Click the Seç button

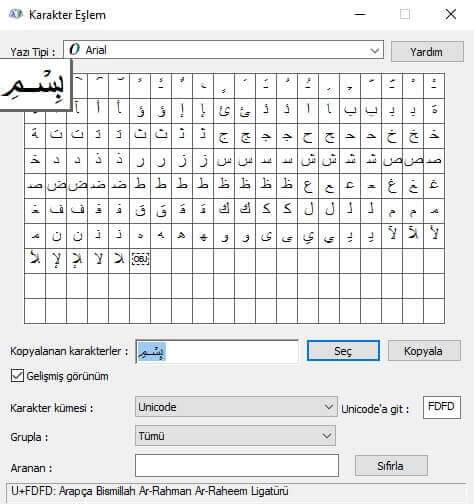[343, 351]
